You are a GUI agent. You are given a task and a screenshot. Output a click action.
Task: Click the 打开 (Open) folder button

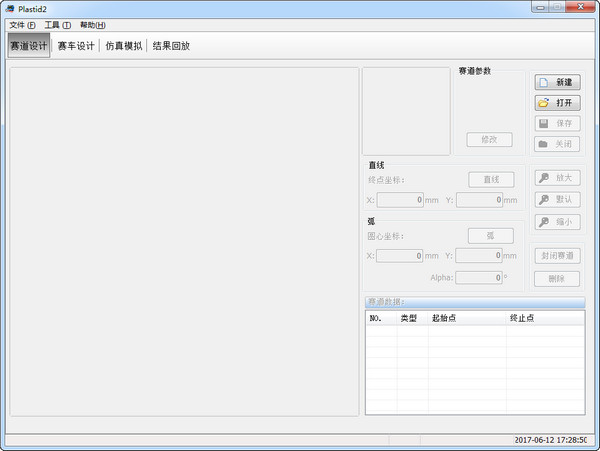[557, 102]
